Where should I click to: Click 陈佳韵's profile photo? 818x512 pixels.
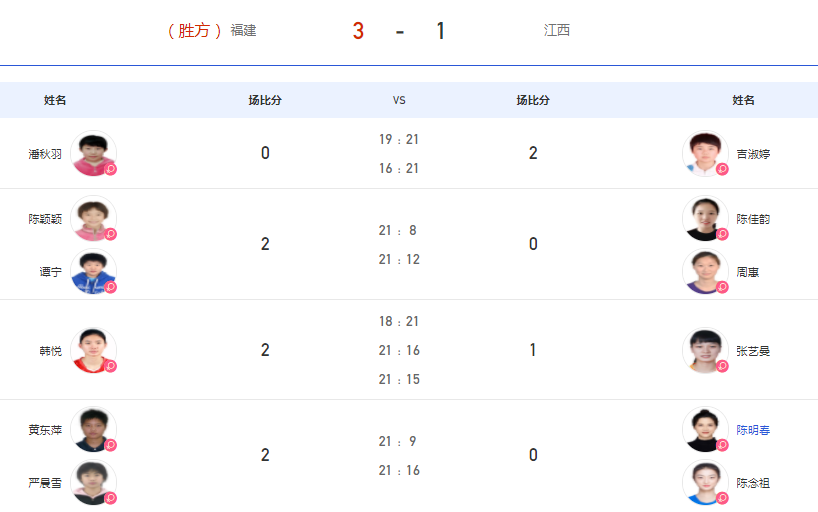(x=705, y=219)
